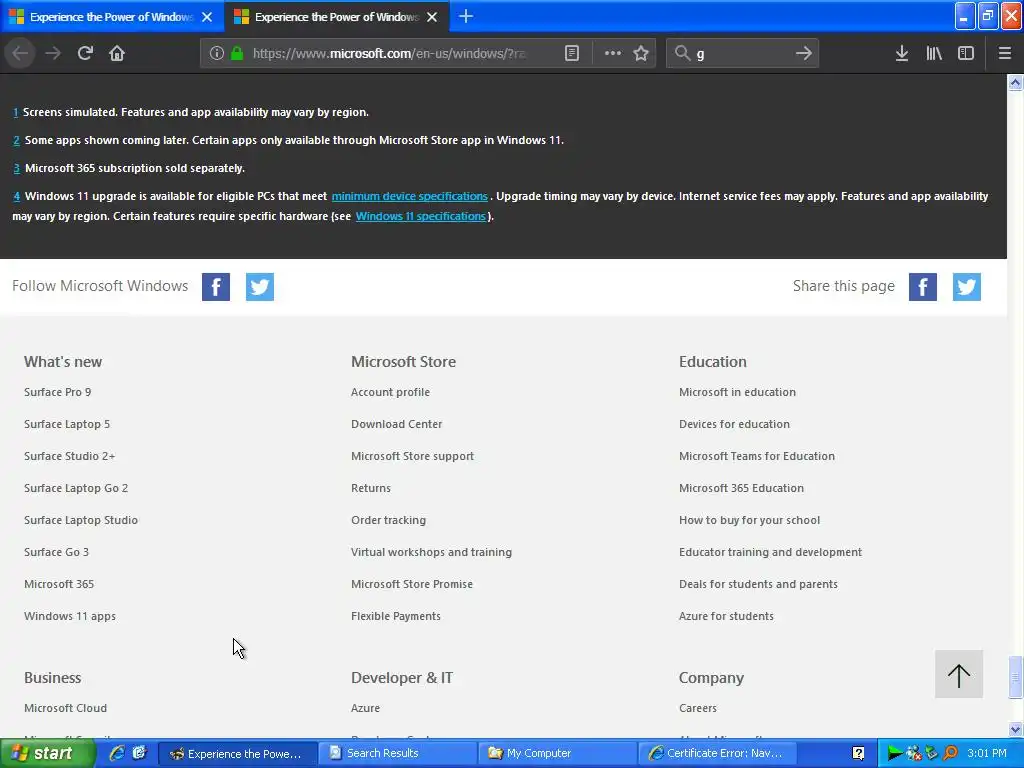Click the green secure lock icon
This screenshot has height=768, width=1024.
237,53
